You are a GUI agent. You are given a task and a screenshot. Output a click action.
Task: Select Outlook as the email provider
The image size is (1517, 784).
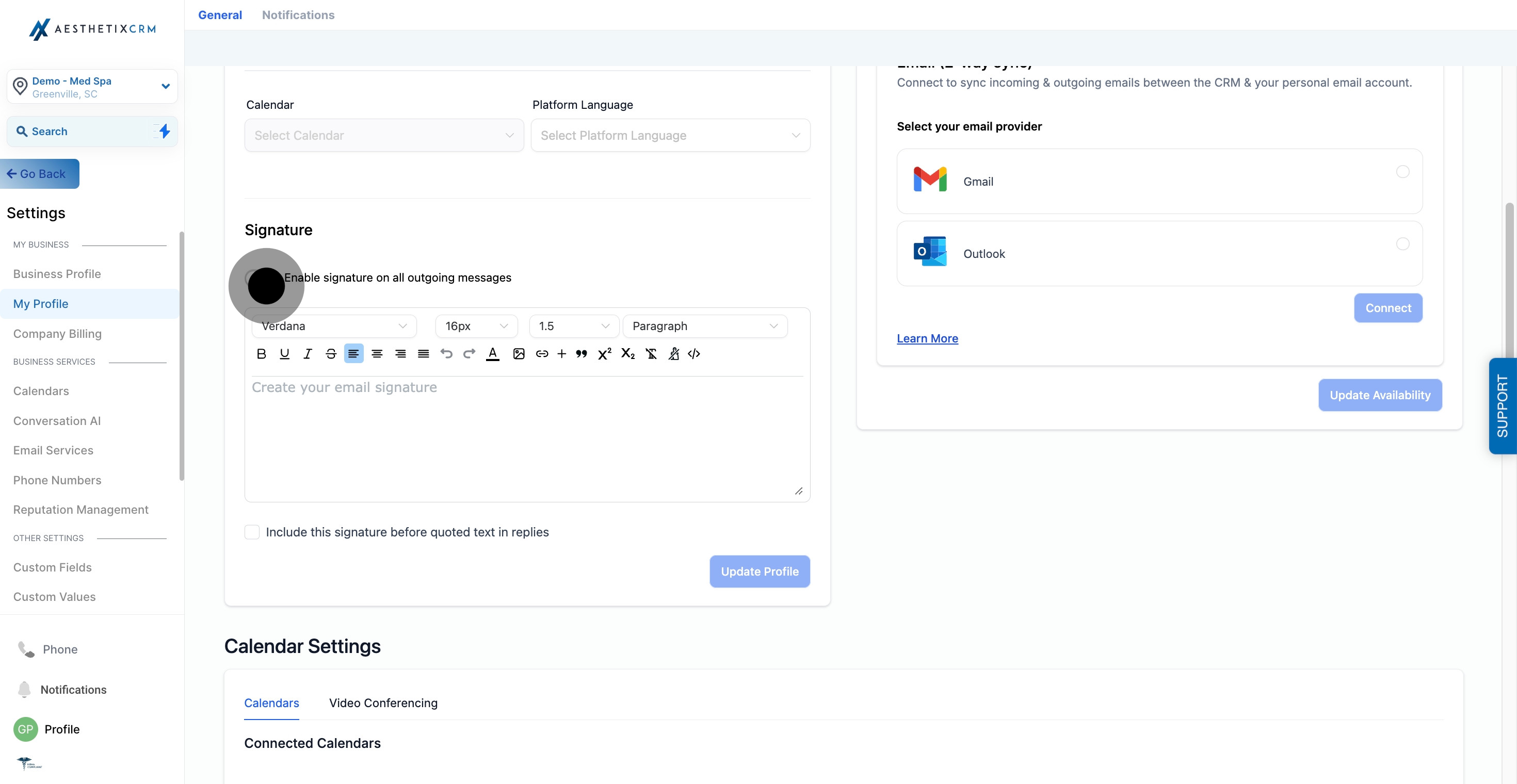[x=1403, y=243]
